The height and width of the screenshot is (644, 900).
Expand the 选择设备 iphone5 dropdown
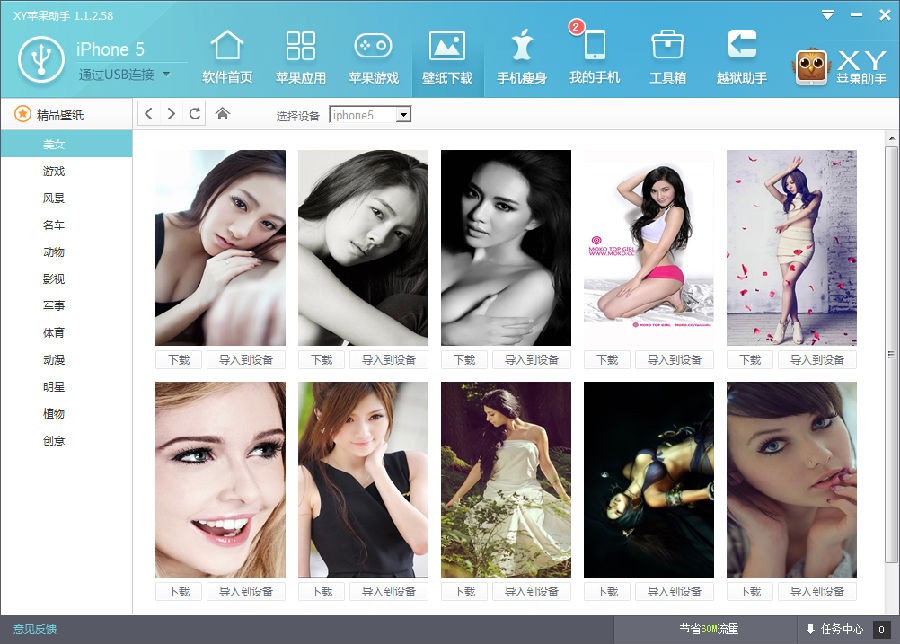(x=403, y=115)
